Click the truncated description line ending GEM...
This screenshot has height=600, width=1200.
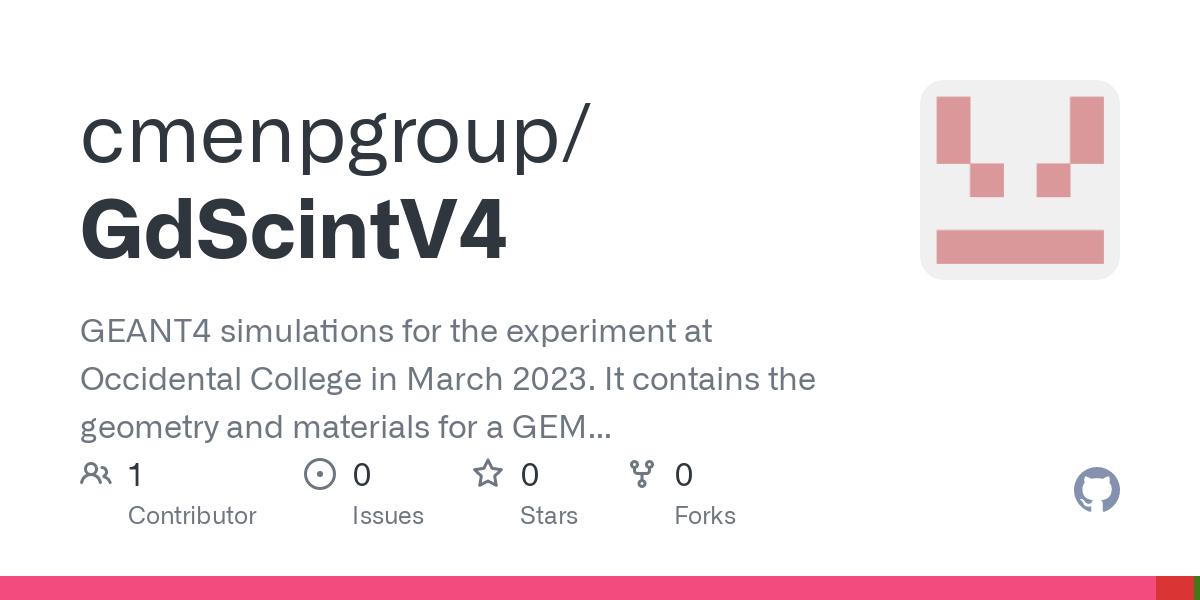click(x=345, y=428)
